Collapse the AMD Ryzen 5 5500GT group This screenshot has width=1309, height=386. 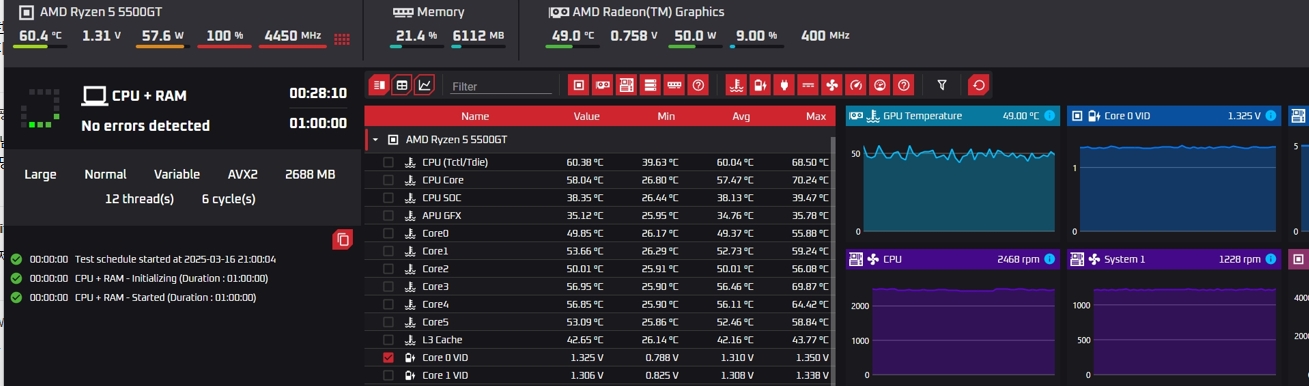point(375,140)
